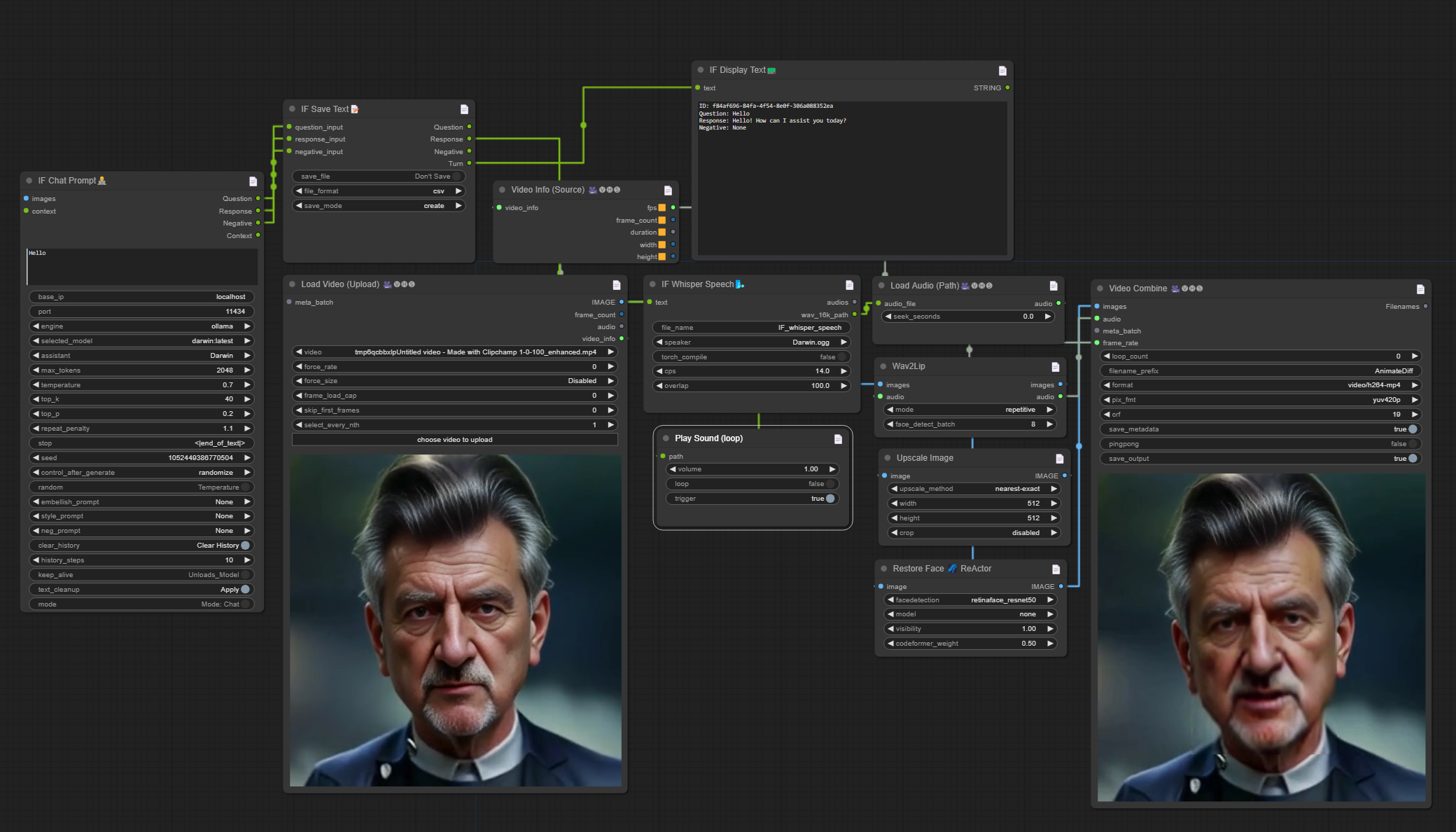This screenshot has height=832, width=1456.
Task: Collapse Restore Face ReActor node dot
Action: click(884, 569)
